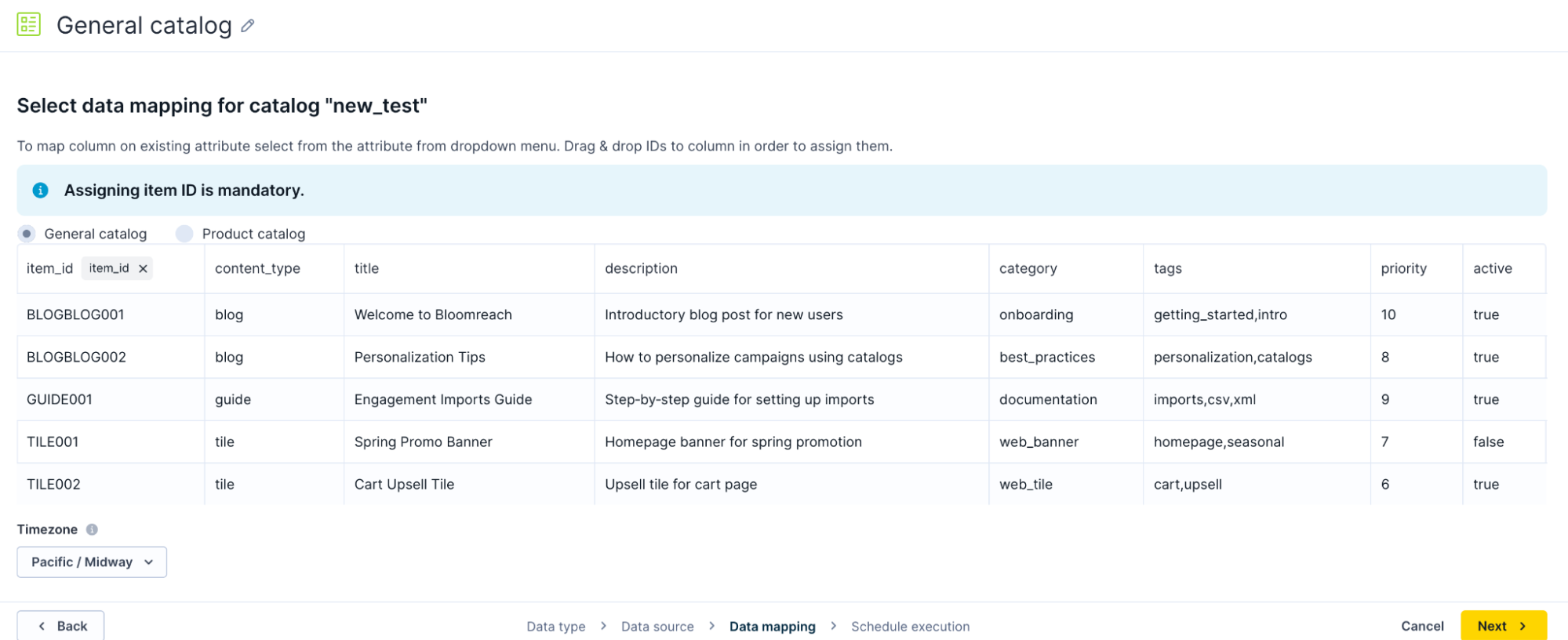Select the Data mapping step
1568x640 pixels.
tap(772, 627)
